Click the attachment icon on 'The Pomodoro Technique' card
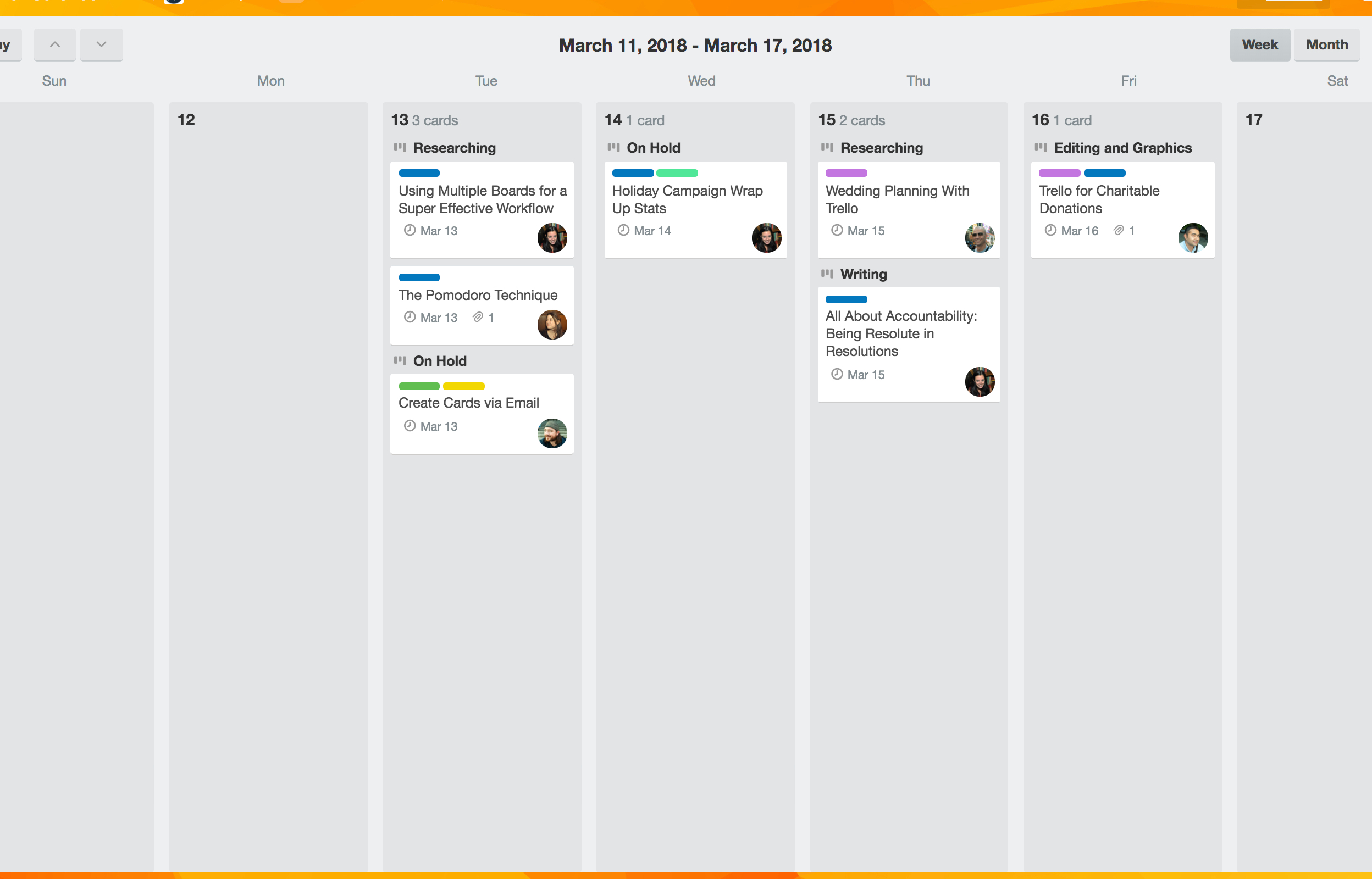This screenshot has width=1372, height=879. point(477,317)
